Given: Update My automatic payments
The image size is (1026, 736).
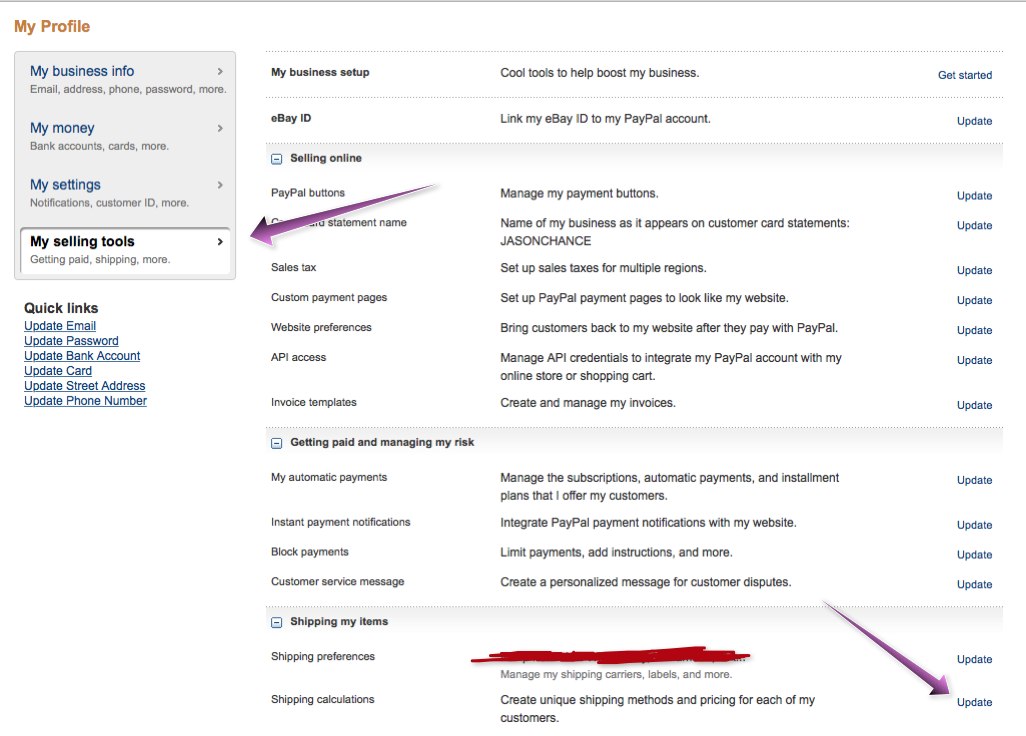Looking at the screenshot, I should coord(975,480).
